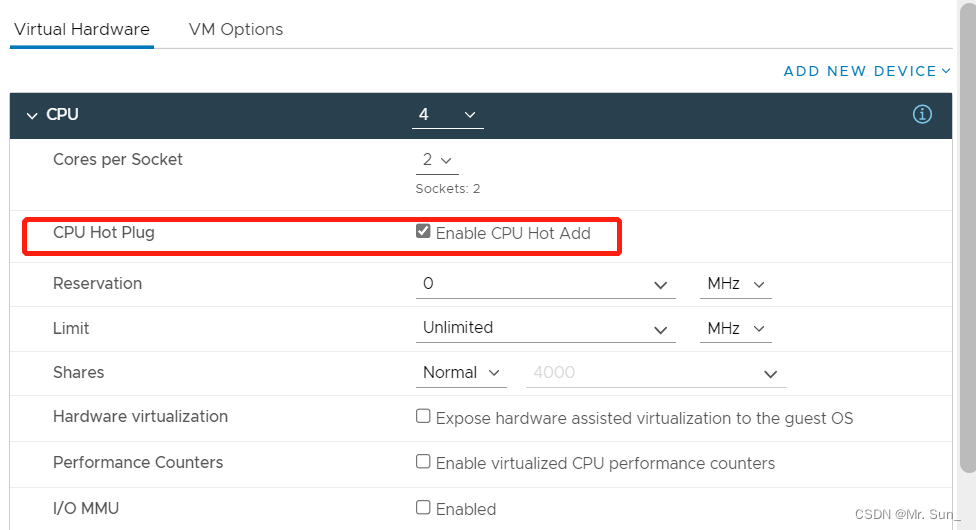This screenshot has width=976, height=530.
Task: Collapse the CPU section chevron
Action: pyautogui.click(x=32, y=116)
